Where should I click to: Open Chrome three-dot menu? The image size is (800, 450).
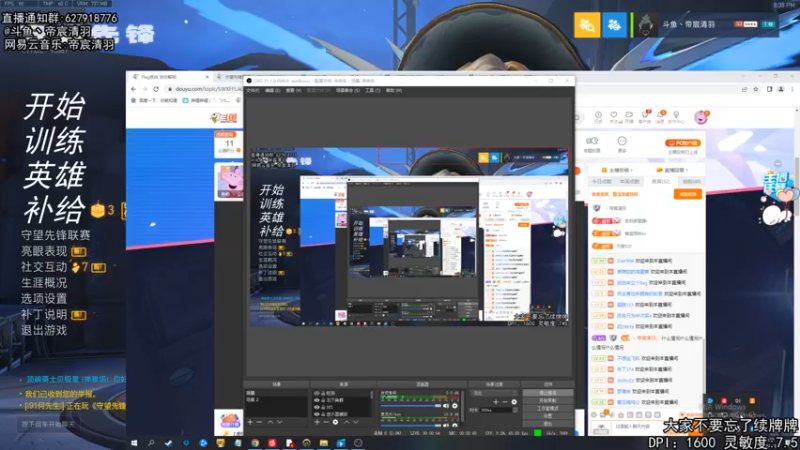click(x=792, y=89)
